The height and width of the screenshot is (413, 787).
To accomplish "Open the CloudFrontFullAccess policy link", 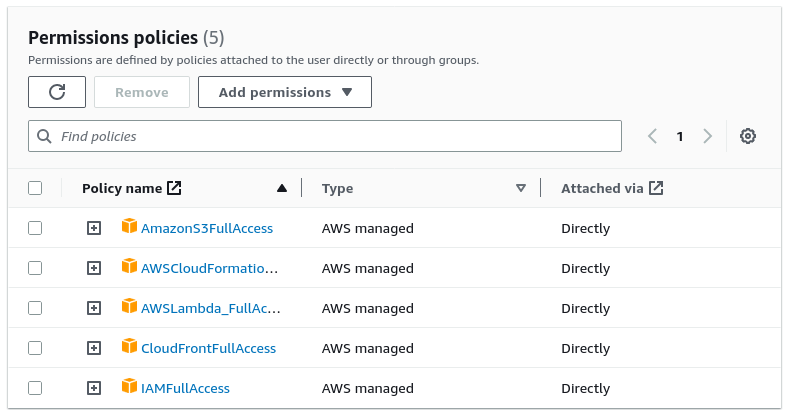I will (208, 348).
